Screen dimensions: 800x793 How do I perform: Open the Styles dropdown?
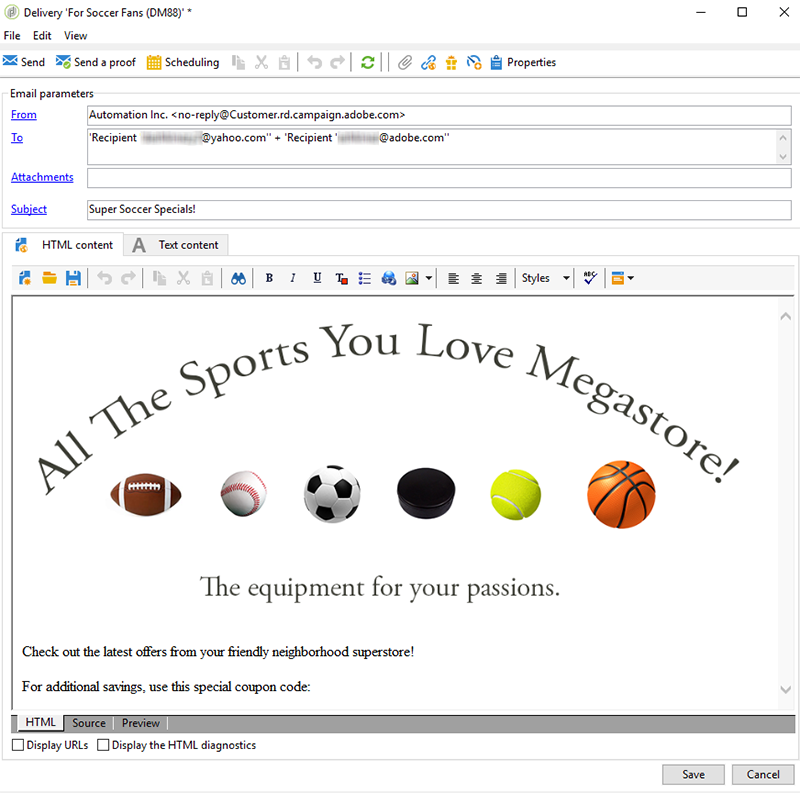[x=545, y=278]
